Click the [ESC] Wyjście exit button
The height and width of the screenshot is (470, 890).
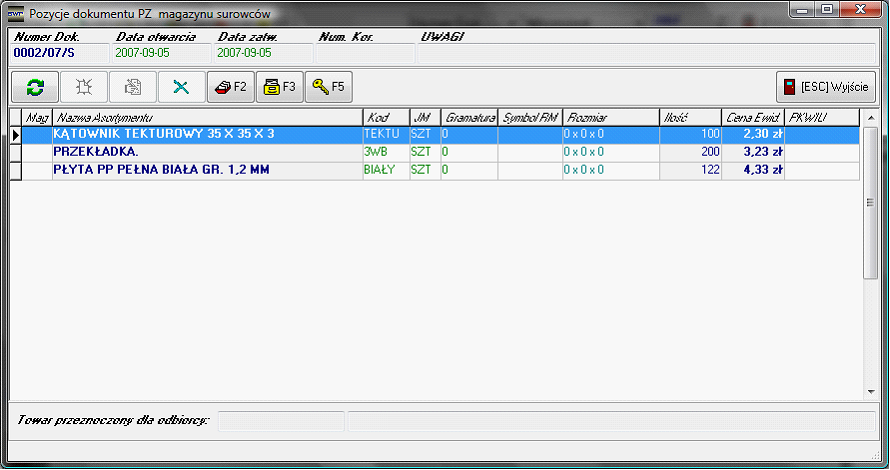tap(826, 87)
